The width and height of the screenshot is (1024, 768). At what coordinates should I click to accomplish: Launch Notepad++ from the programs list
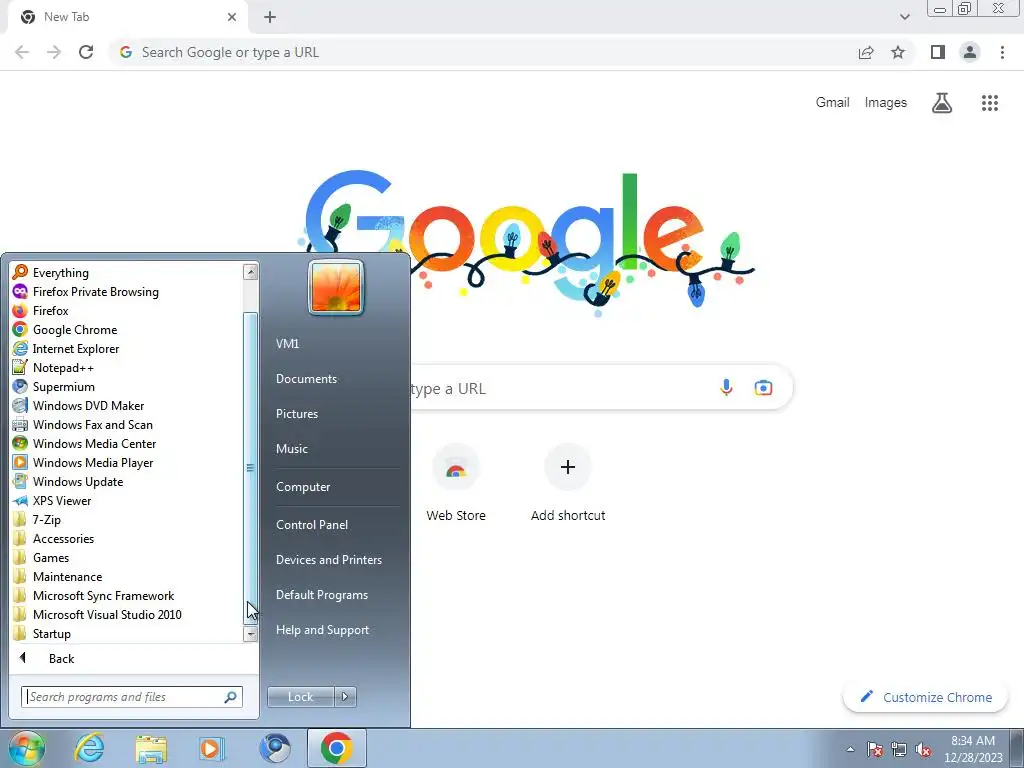[x=54, y=367]
